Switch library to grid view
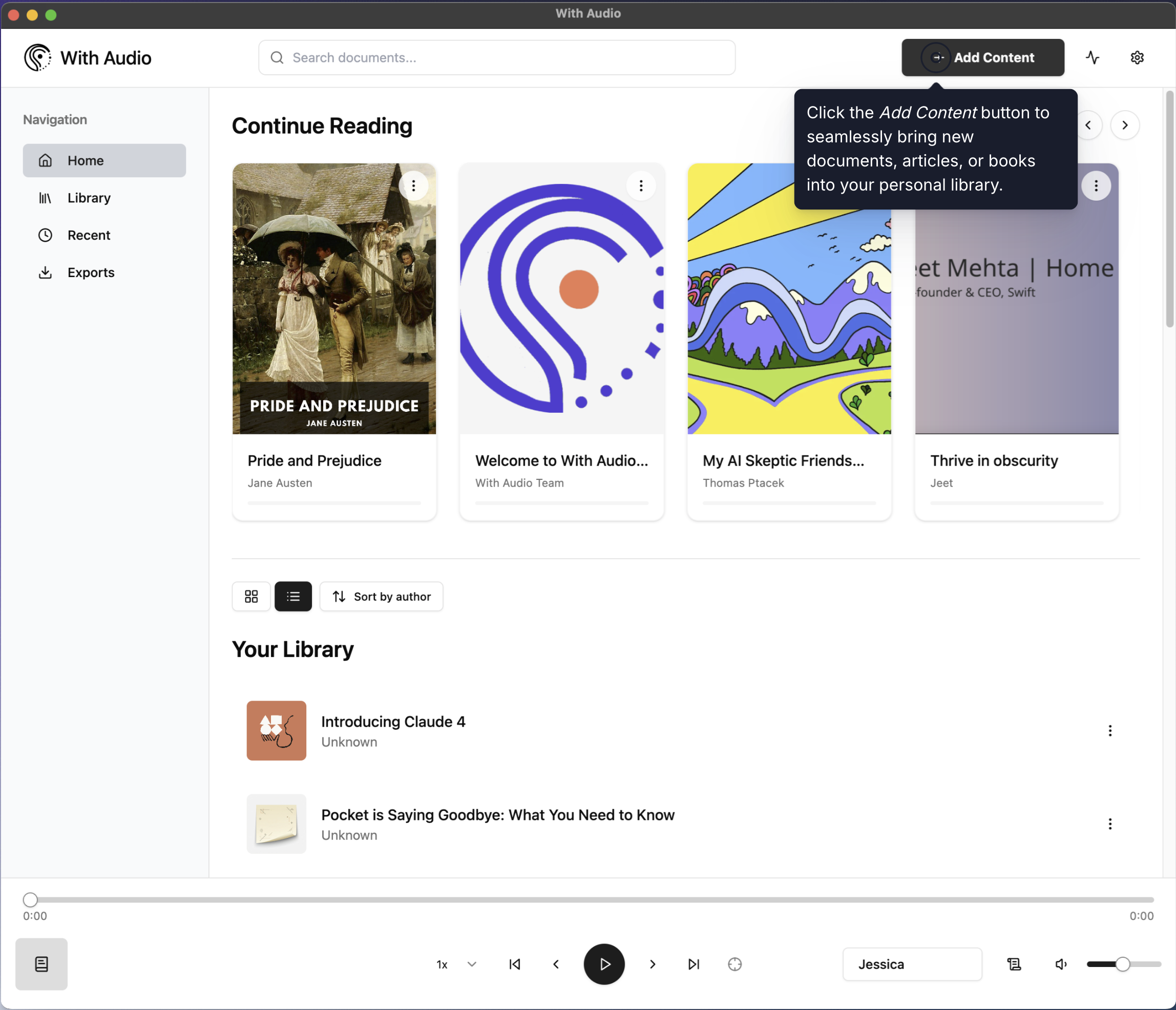The width and height of the screenshot is (1176, 1010). [250, 596]
